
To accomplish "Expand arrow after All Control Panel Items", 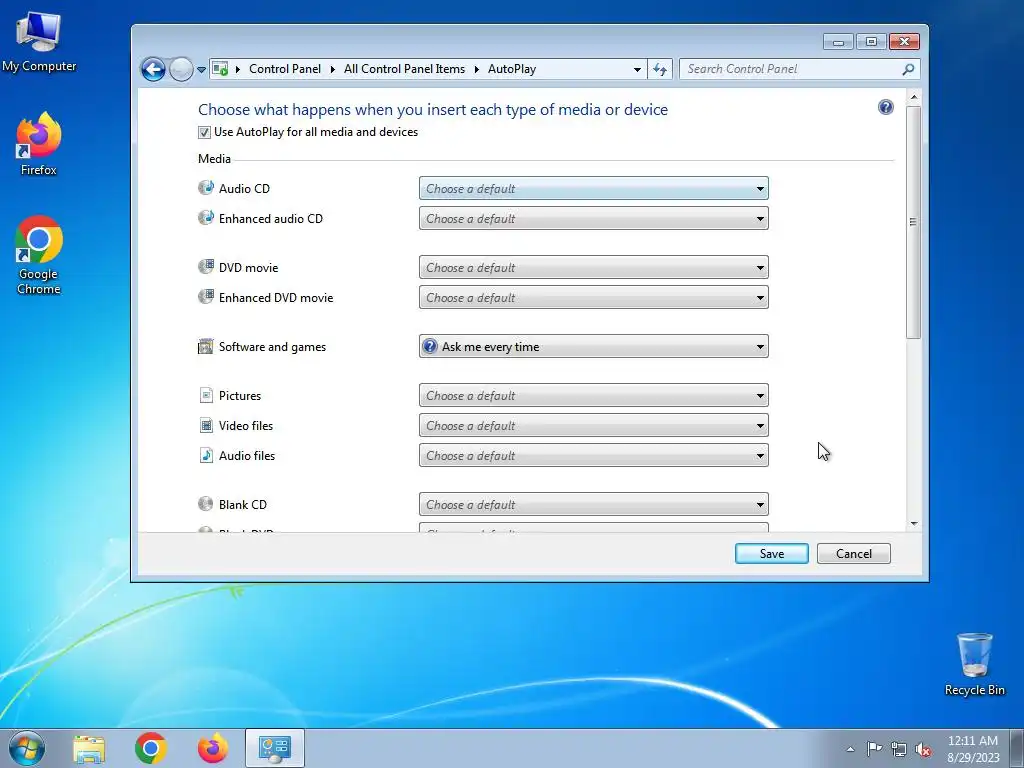I will 476,69.
